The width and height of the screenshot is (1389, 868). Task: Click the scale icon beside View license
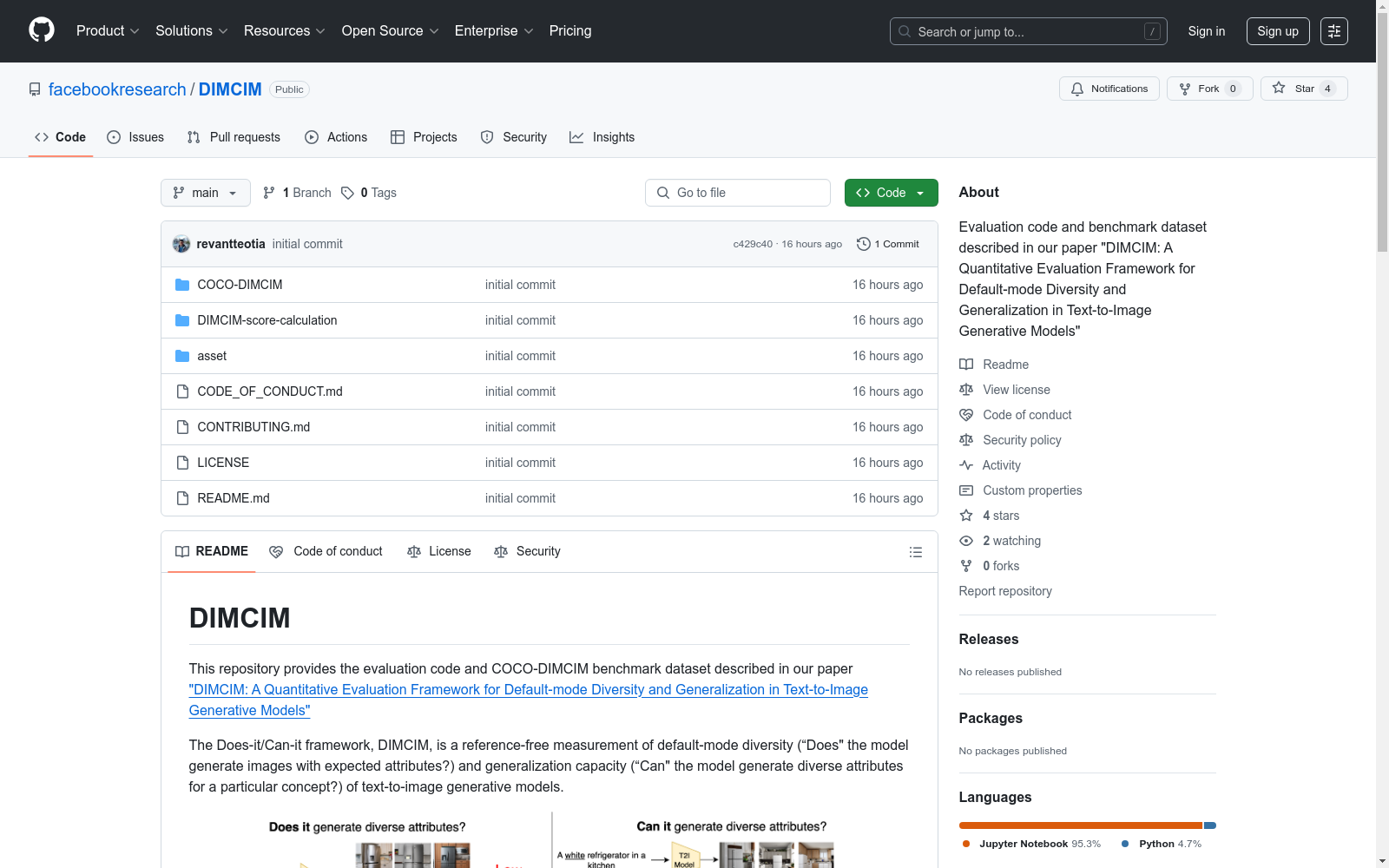966,390
